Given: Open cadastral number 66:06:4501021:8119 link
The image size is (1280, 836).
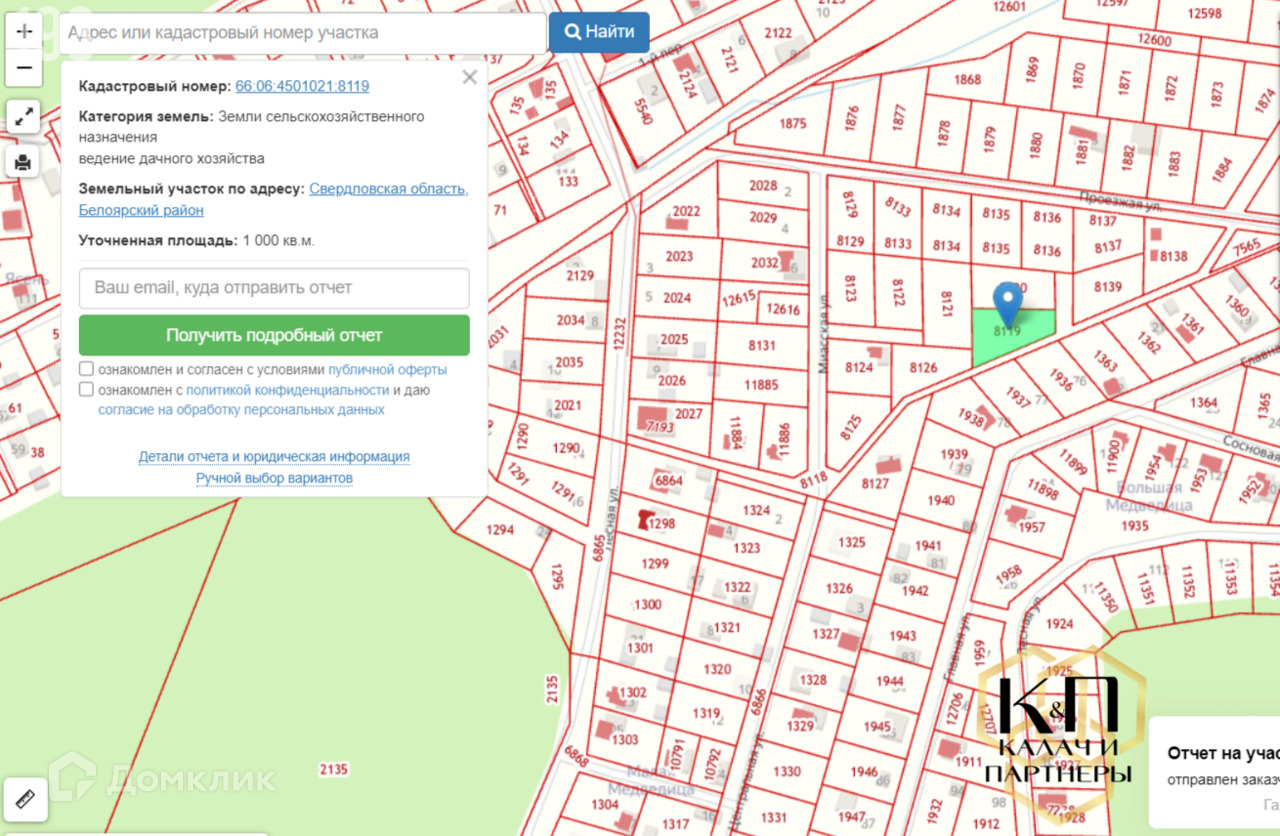Looking at the screenshot, I should (x=302, y=87).
